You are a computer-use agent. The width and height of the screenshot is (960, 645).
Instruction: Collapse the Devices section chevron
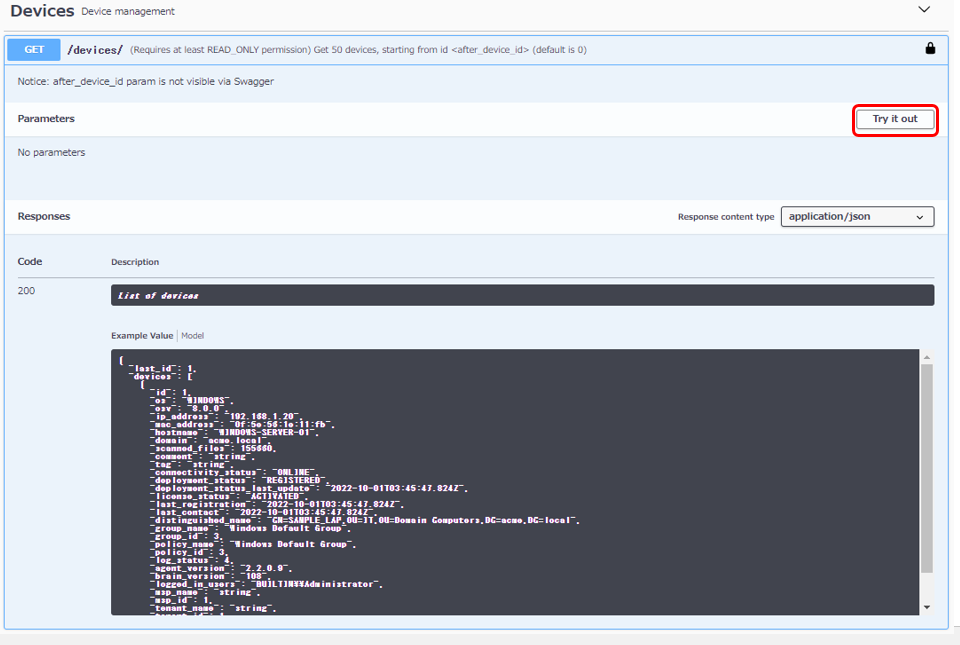point(923,10)
